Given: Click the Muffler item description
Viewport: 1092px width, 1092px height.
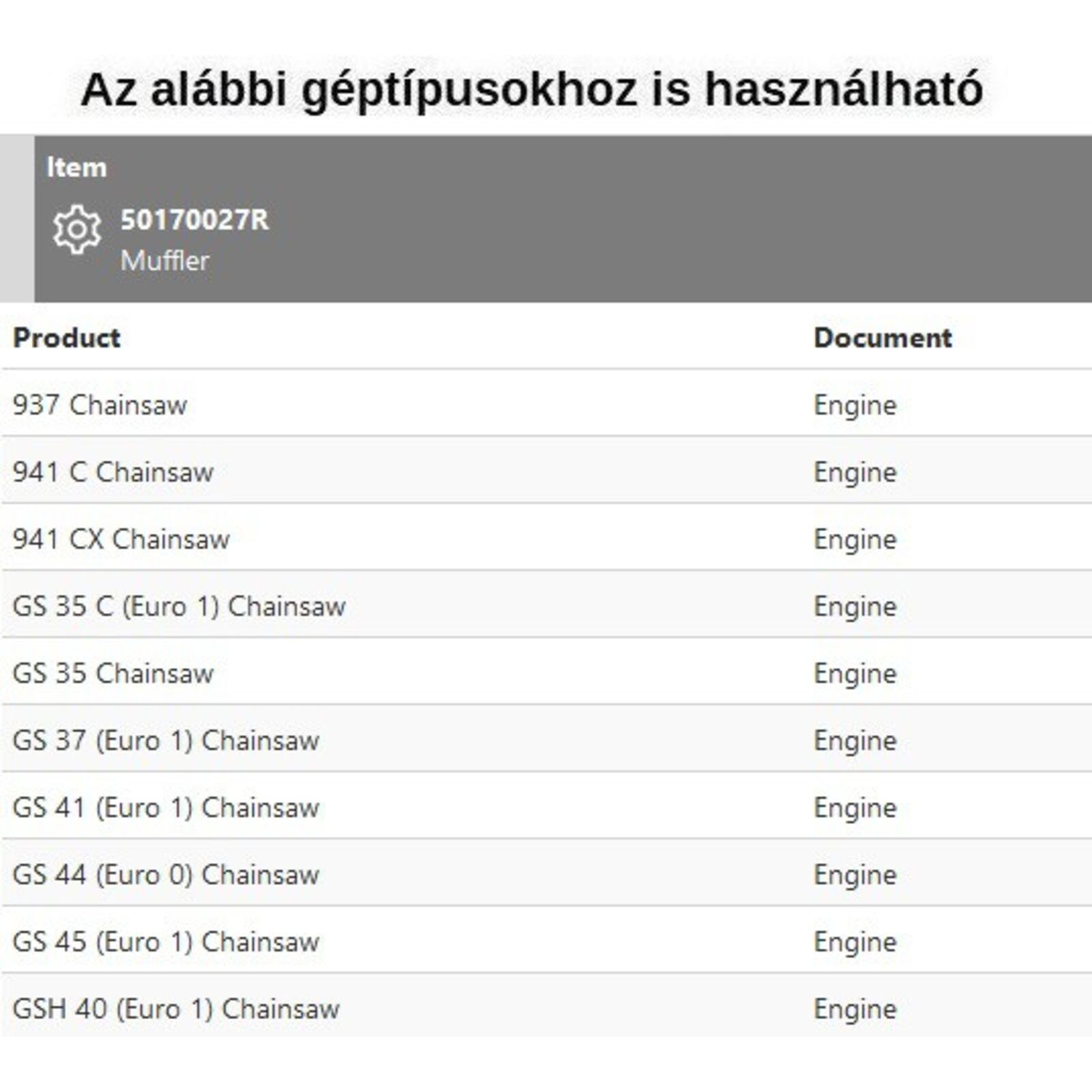Looking at the screenshot, I should click(x=164, y=261).
